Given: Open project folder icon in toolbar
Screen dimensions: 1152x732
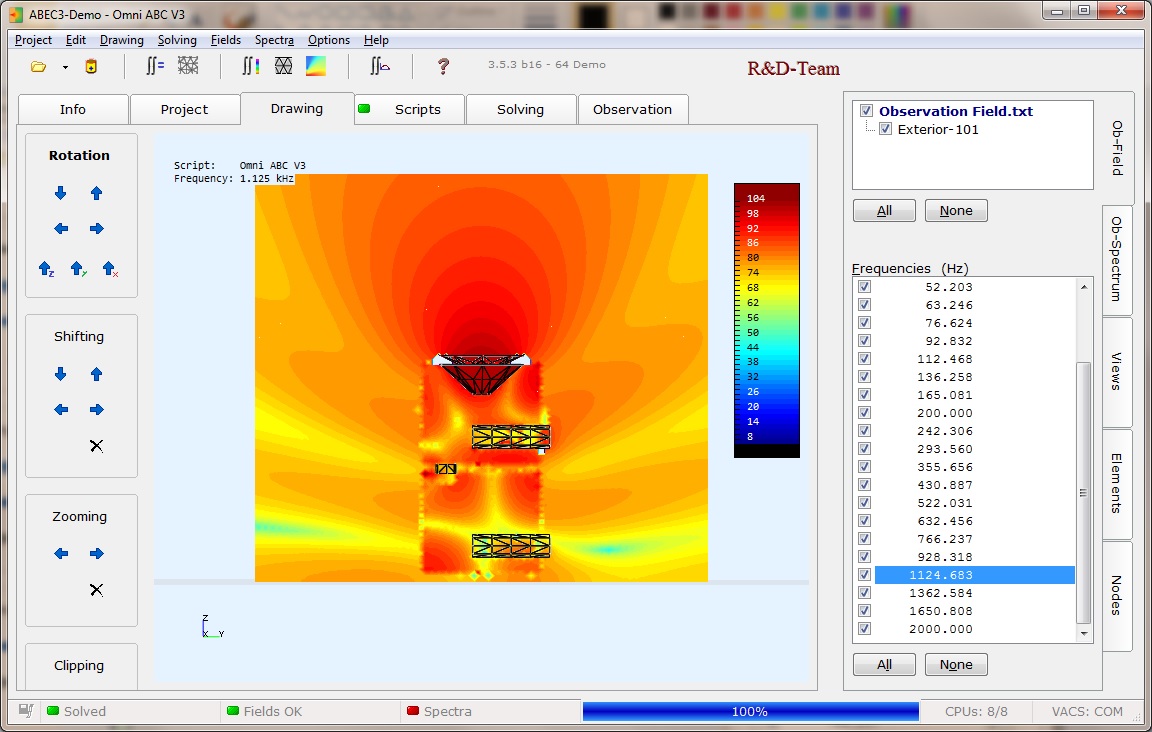Looking at the screenshot, I should [x=38, y=67].
